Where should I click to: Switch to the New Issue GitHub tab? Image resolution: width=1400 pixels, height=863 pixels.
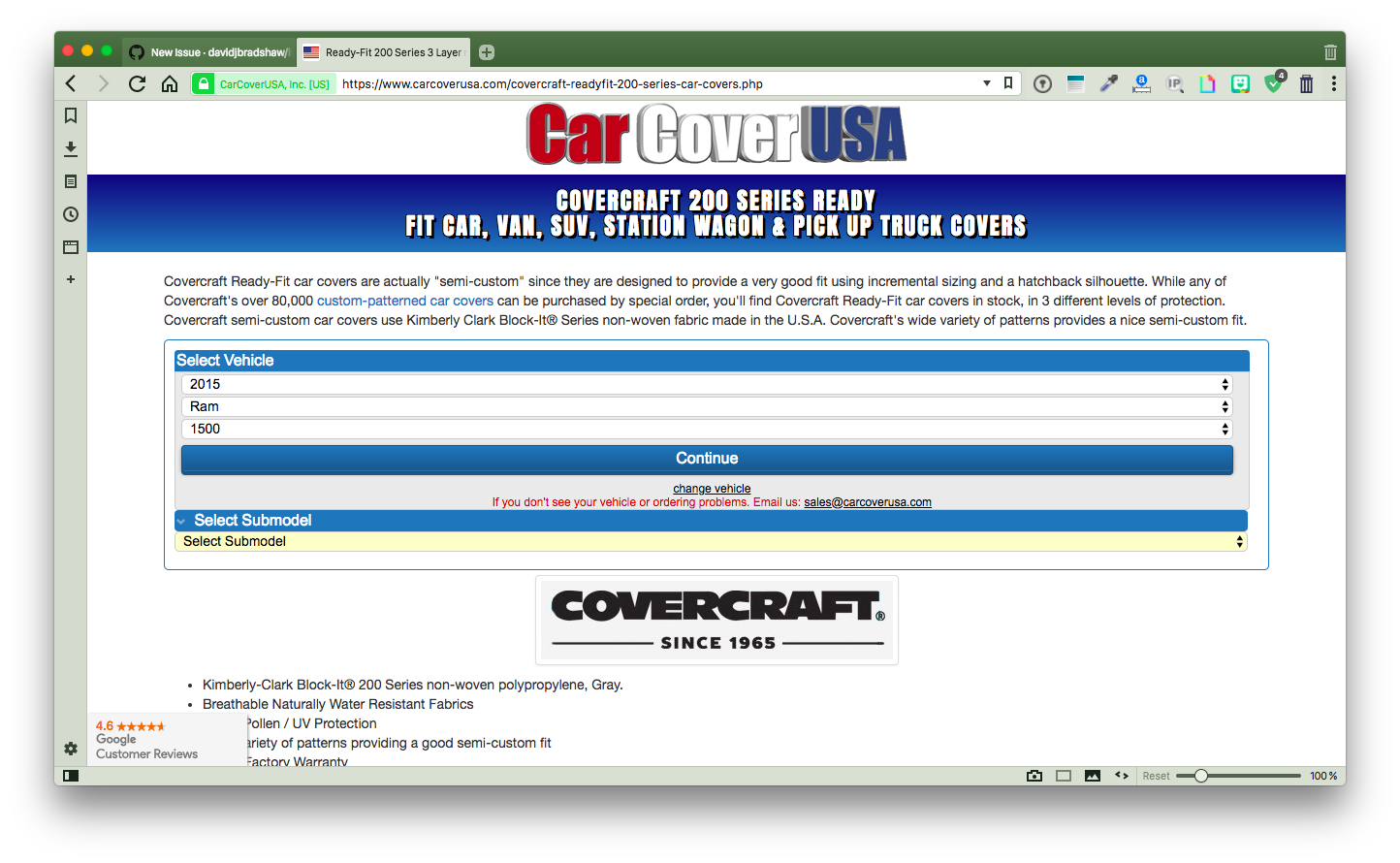tap(208, 52)
